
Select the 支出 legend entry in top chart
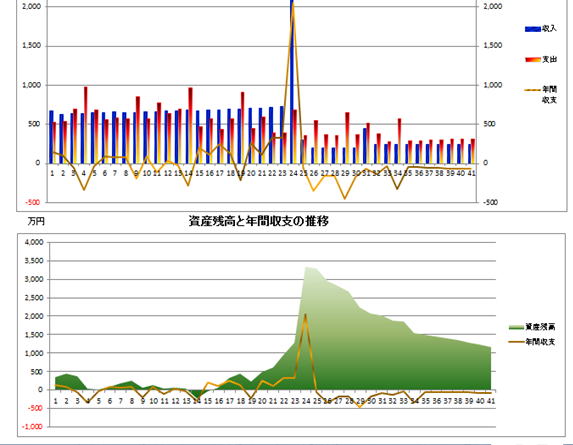pos(540,59)
